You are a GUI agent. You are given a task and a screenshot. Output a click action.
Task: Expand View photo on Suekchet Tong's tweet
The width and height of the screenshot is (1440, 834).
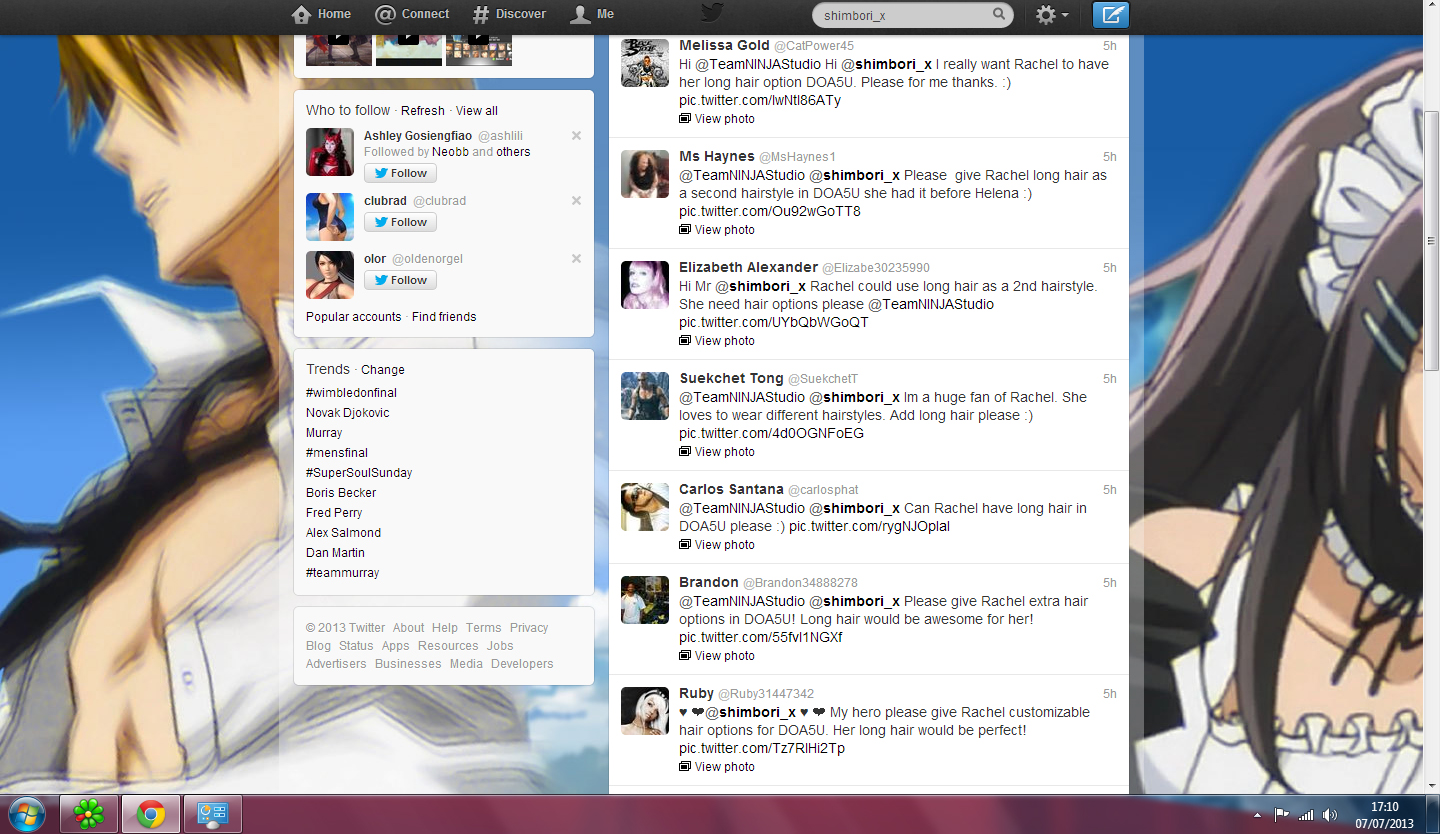click(x=717, y=452)
